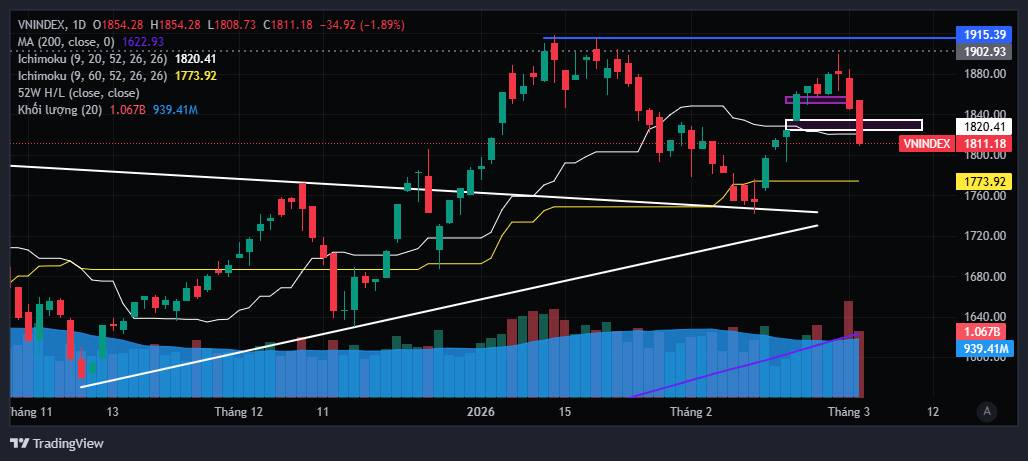Screen dimensions: 1028x461
Task: Click the Tháng 2 label on time axis
Action: [x=691, y=411]
